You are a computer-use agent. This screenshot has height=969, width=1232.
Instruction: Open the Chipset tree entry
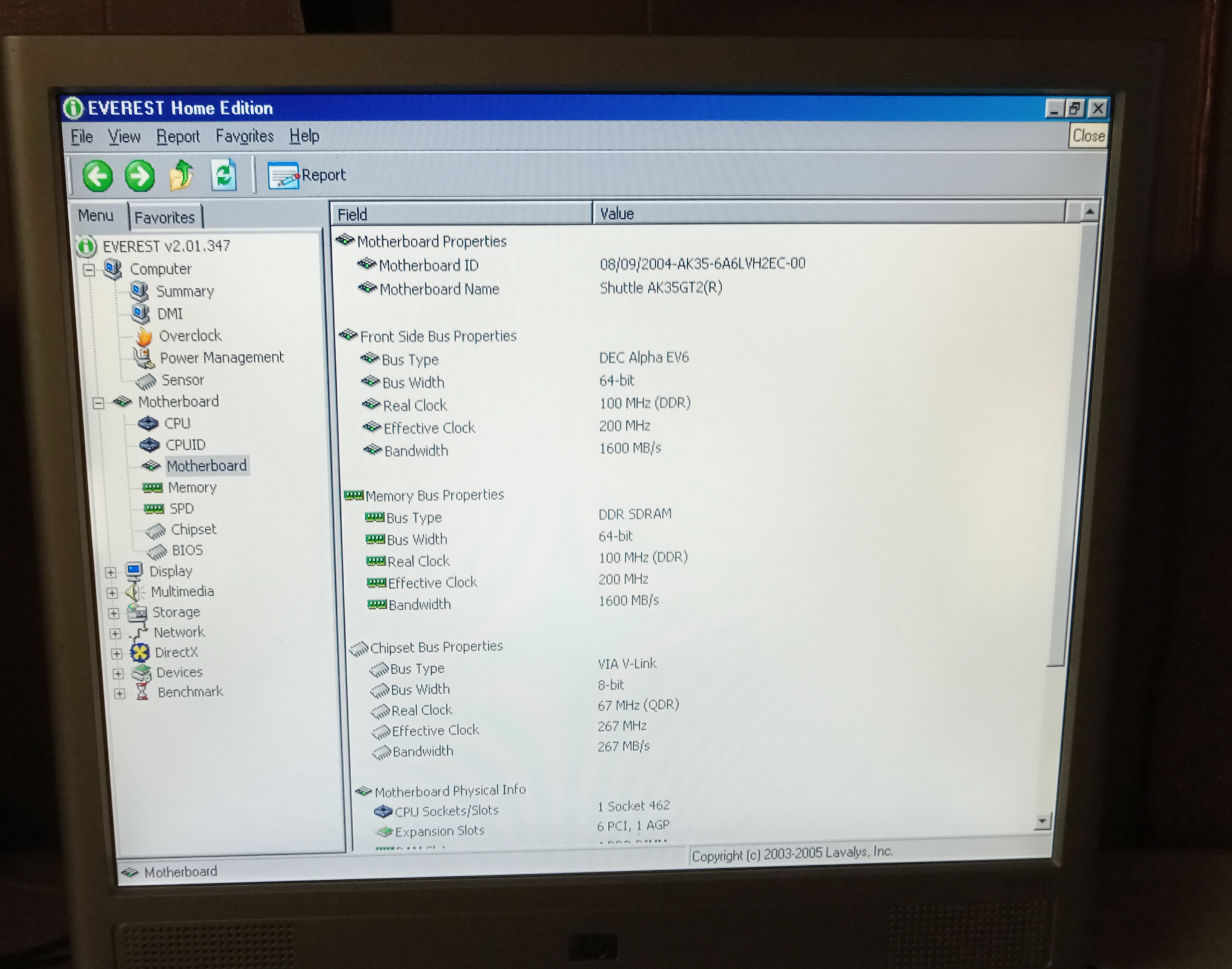pos(193,529)
